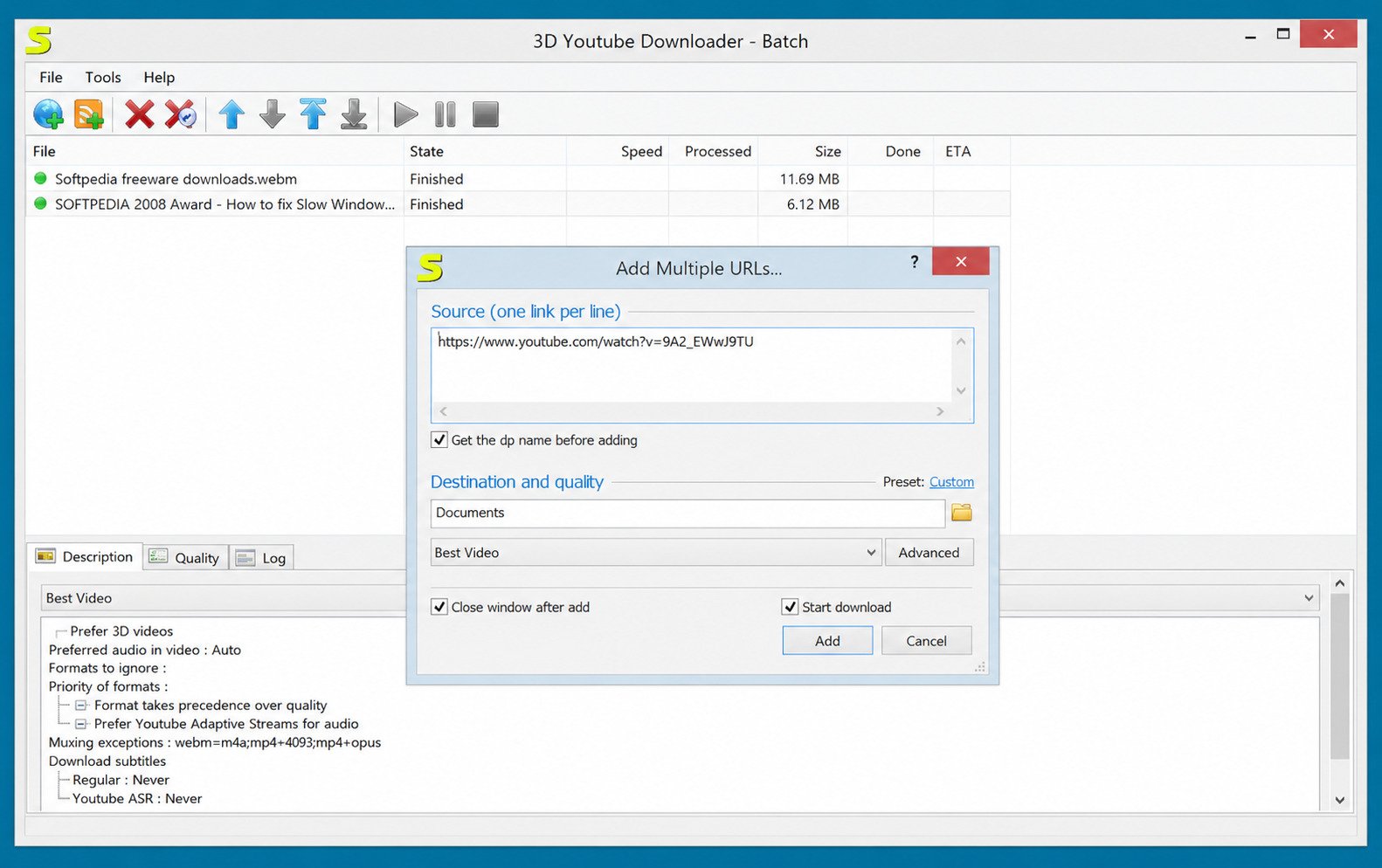Click the gray move down arrow

[273, 114]
